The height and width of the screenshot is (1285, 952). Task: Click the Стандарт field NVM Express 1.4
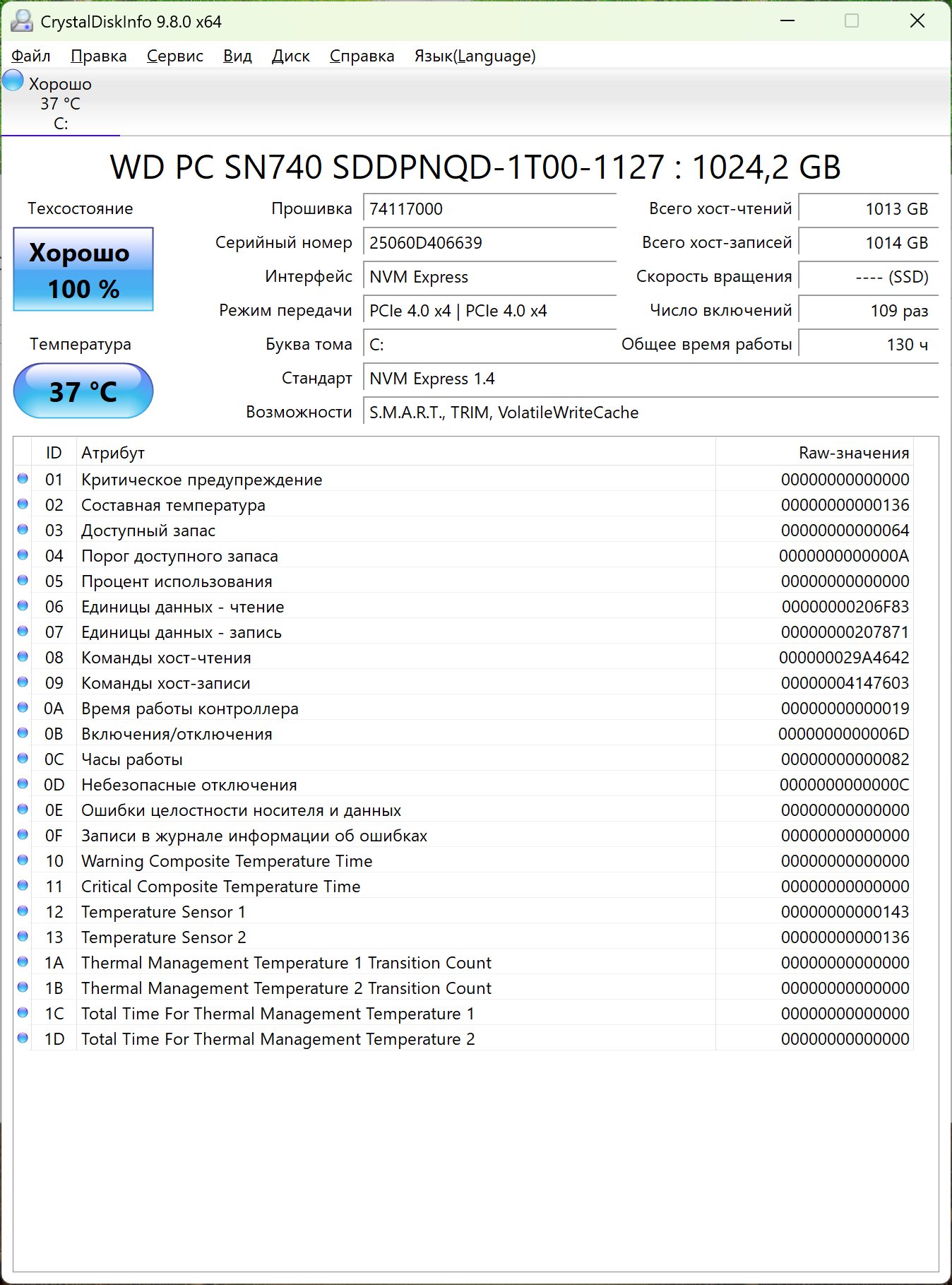650,379
